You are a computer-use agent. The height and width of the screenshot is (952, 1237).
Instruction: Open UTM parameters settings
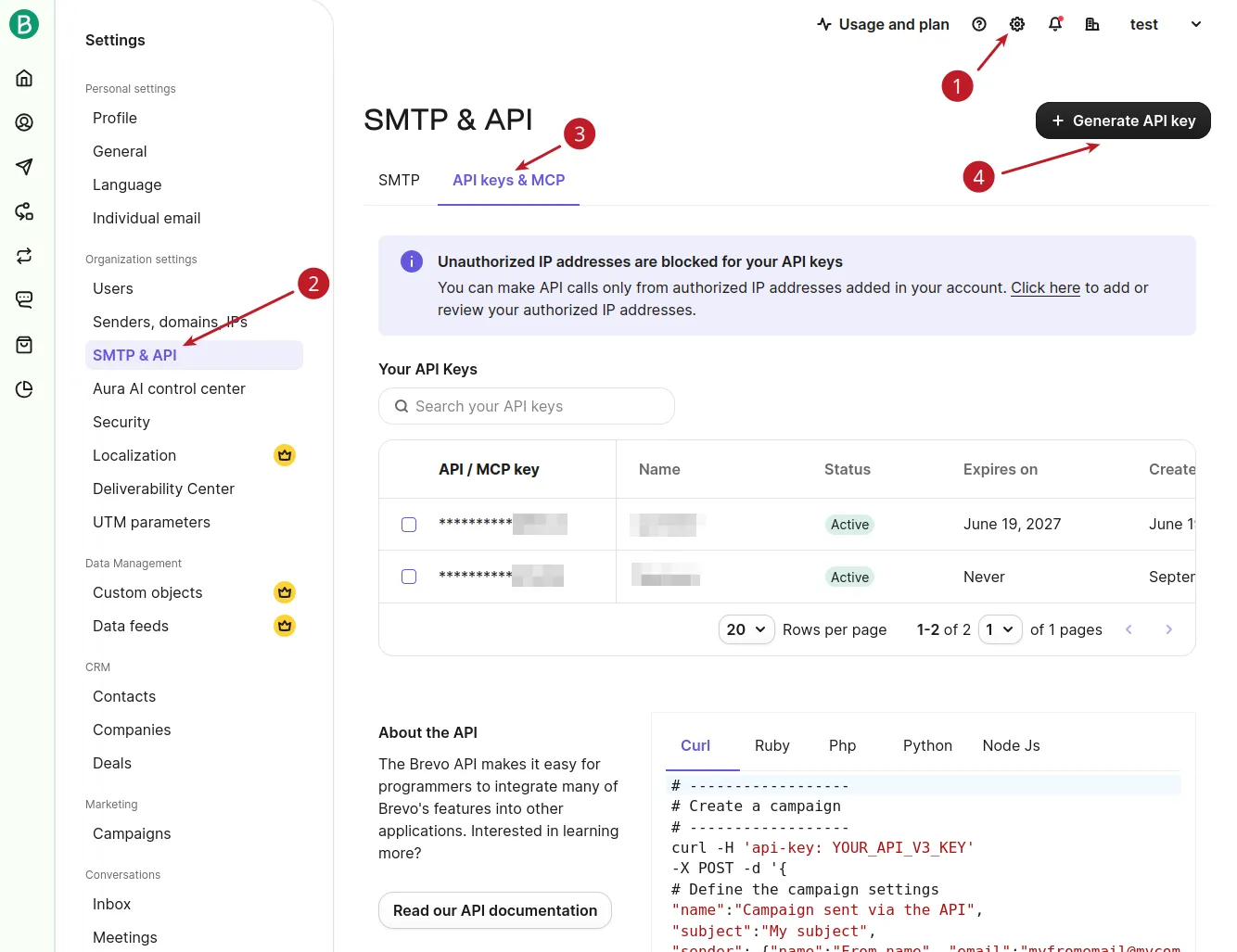pos(151,522)
